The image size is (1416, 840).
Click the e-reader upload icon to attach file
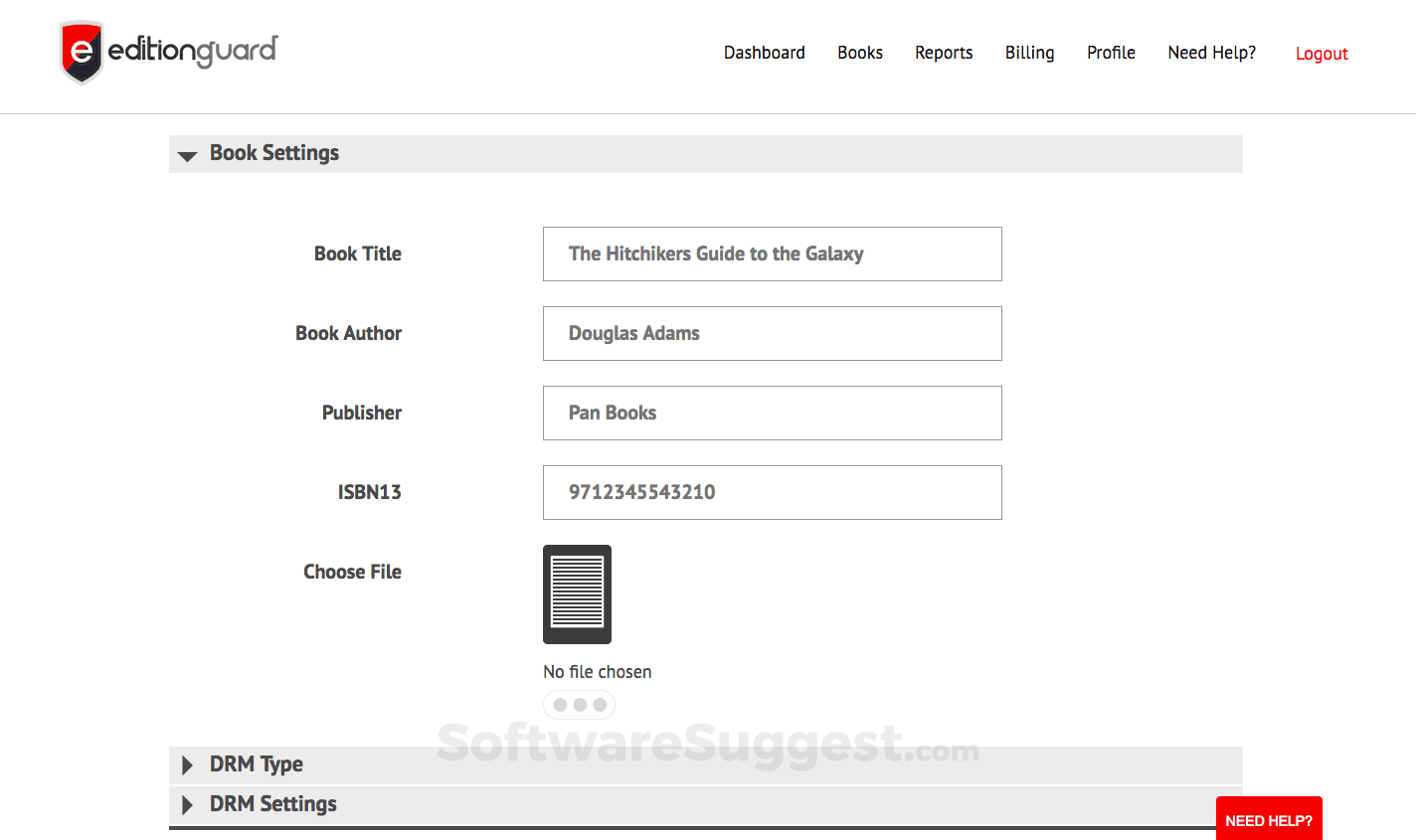577,594
